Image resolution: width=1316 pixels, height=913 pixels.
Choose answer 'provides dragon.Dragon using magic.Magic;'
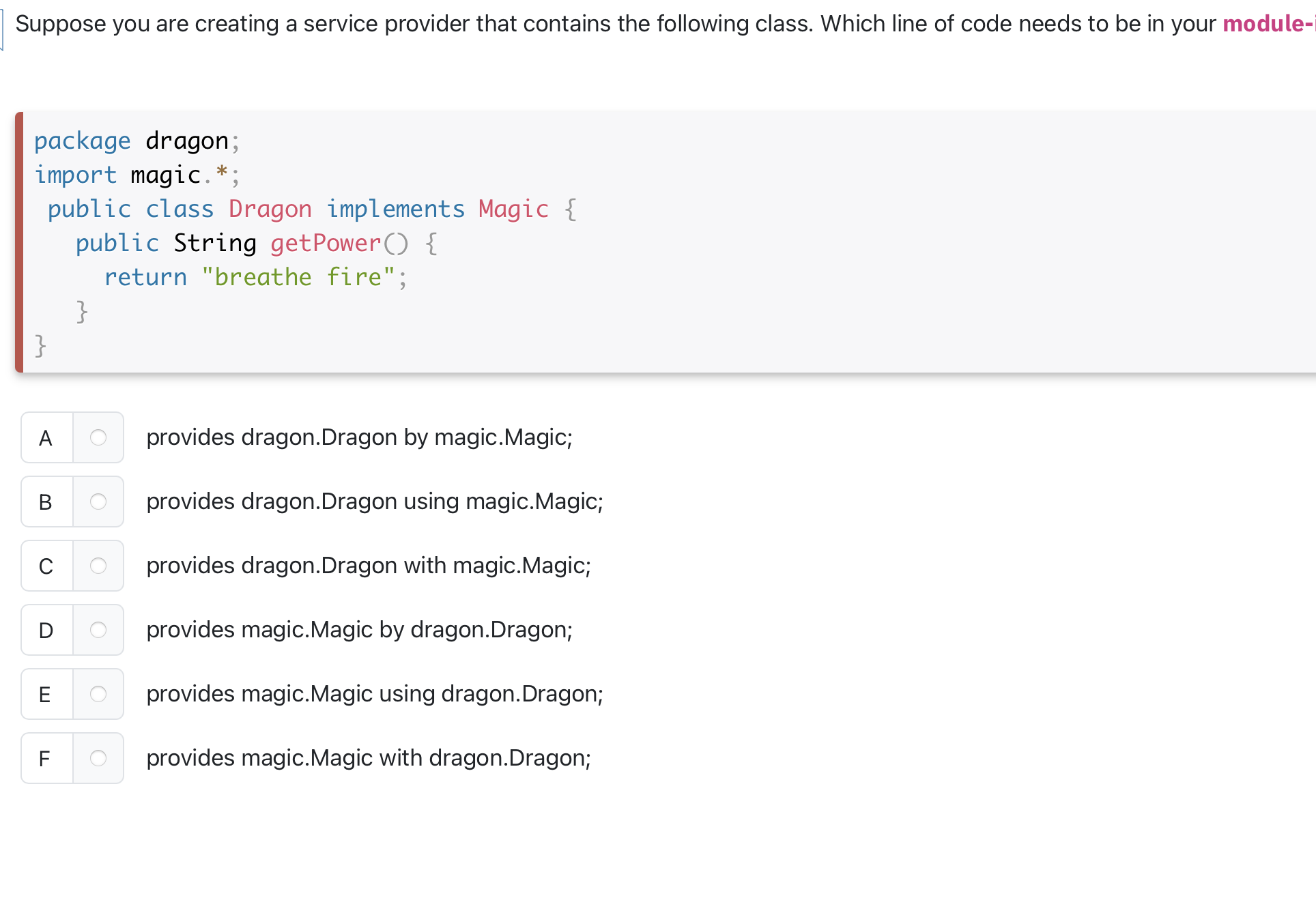tap(374, 502)
